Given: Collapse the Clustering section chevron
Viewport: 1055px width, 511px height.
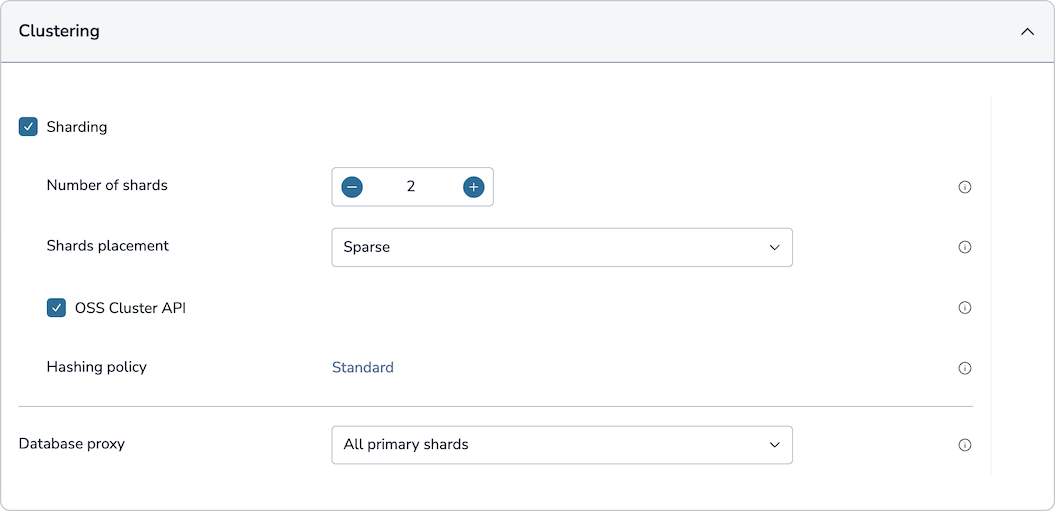Looking at the screenshot, I should coord(1027,32).
